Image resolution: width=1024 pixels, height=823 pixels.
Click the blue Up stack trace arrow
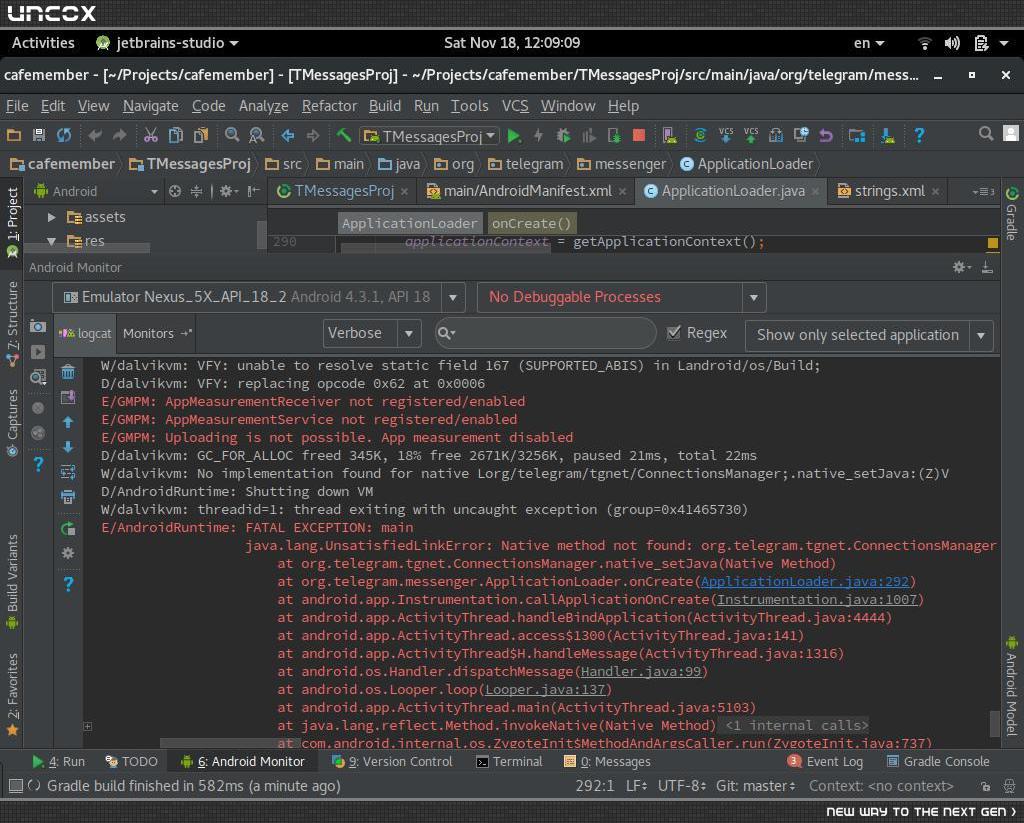(x=68, y=422)
